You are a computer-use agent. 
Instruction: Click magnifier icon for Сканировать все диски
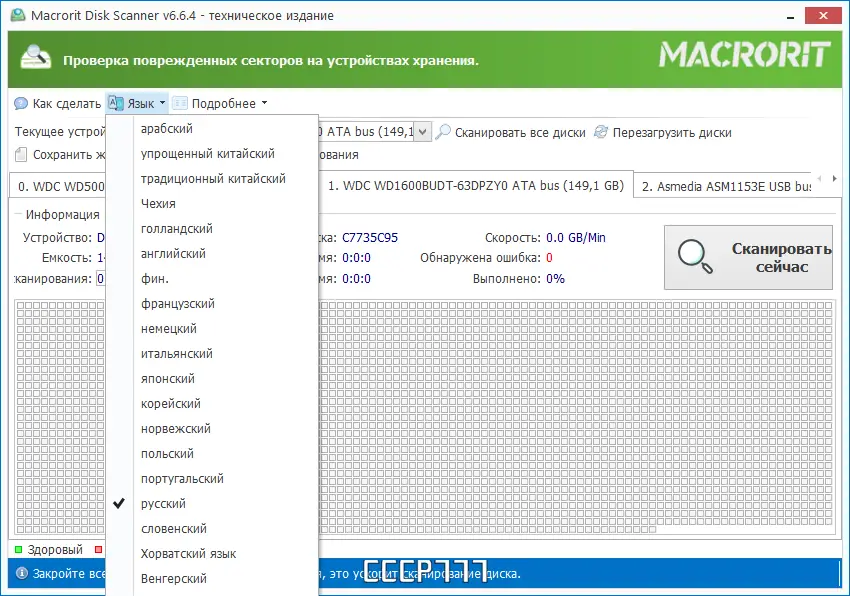click(x=443, y=132)
